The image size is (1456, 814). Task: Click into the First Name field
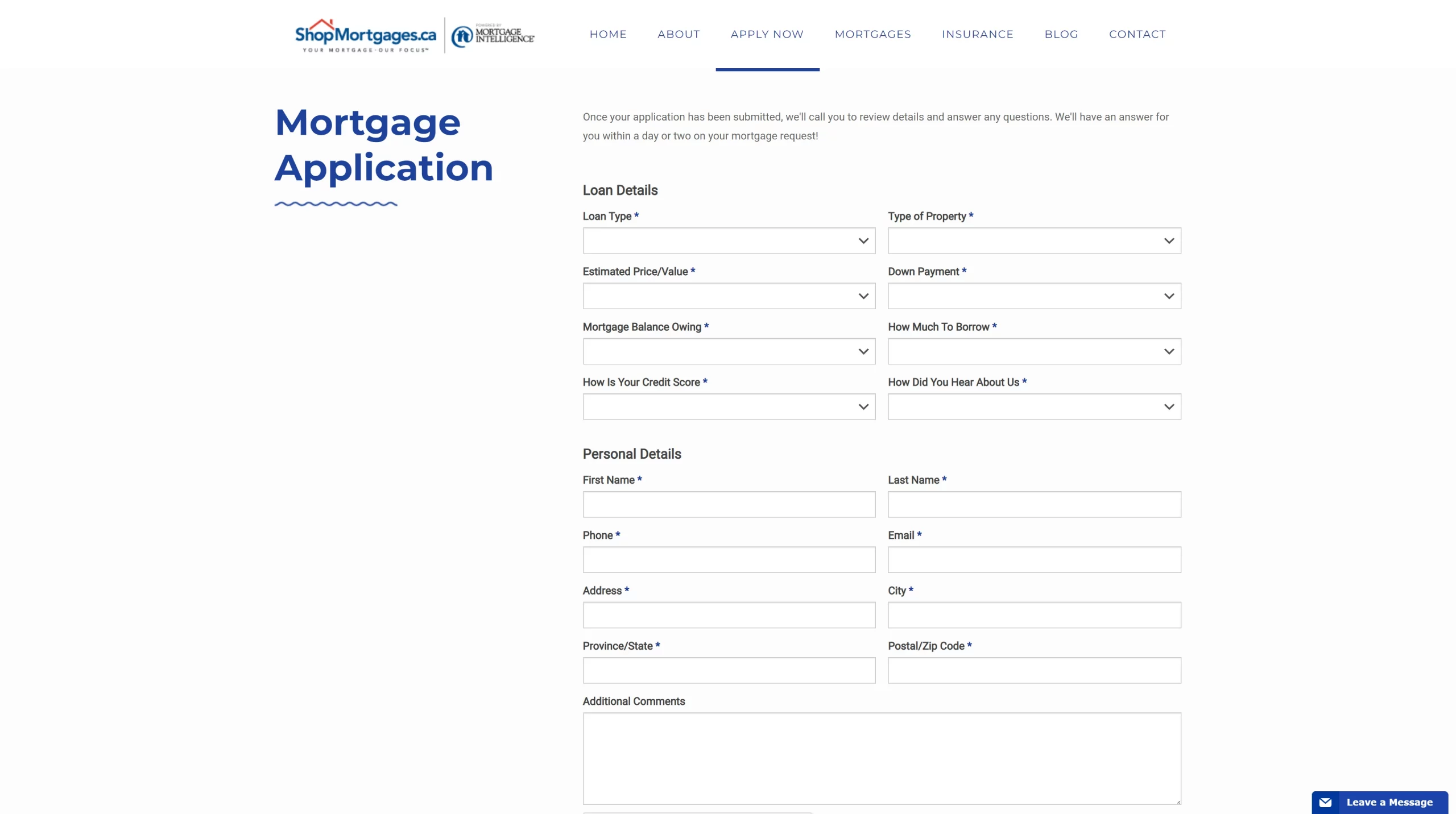click(729, 505)
